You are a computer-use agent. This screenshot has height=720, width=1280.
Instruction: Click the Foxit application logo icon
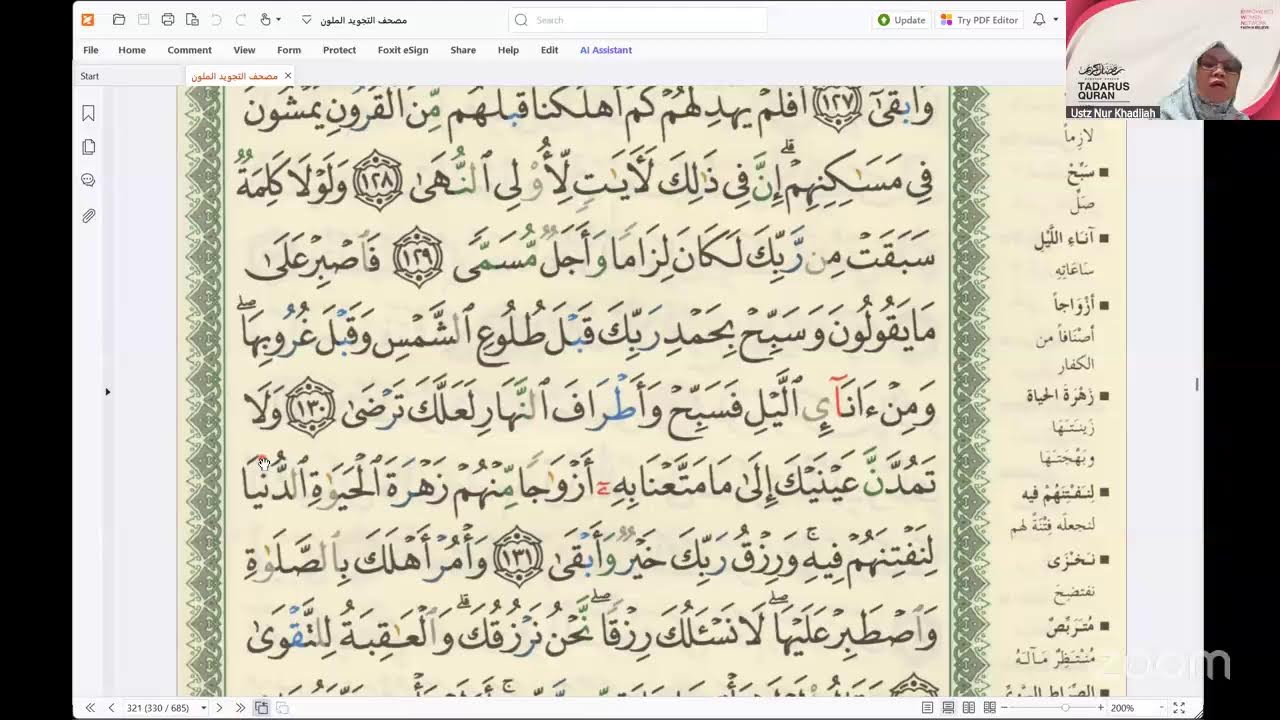coord(88,19)
